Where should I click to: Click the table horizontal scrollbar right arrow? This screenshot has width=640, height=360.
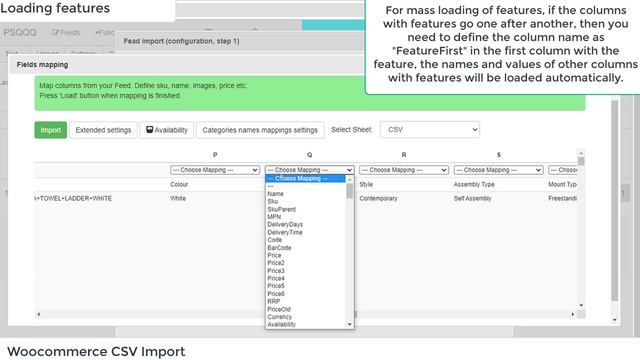coord(573,314)
